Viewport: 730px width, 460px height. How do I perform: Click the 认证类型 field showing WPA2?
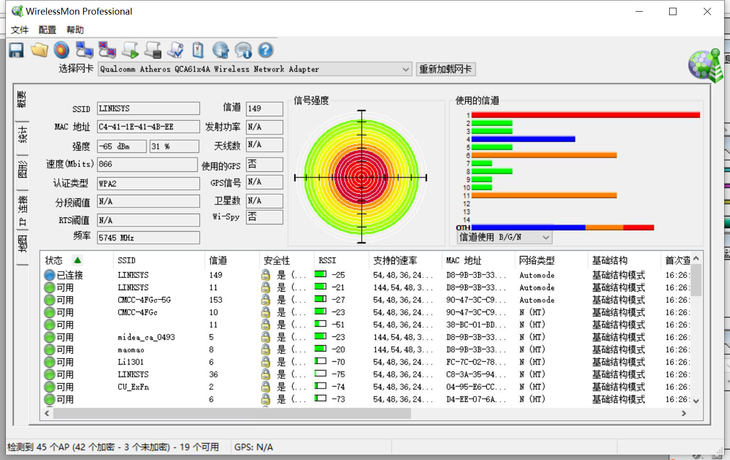click(x=148, y=183)
